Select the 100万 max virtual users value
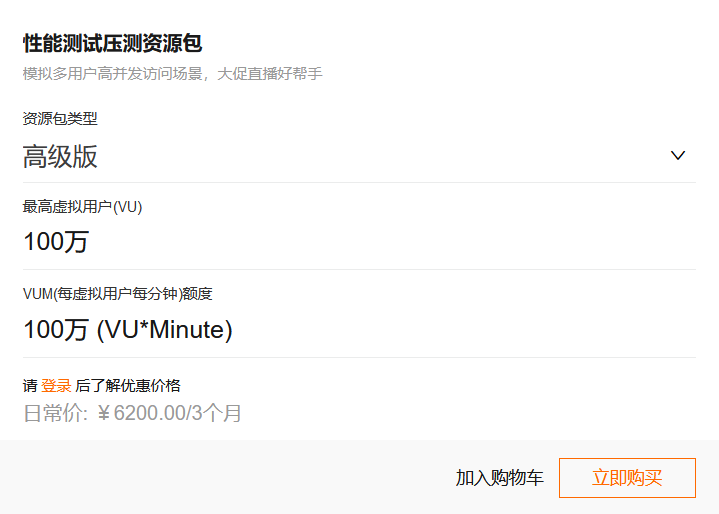The height and width of the screenshot is (514, 719). click(x=56, y=242)
